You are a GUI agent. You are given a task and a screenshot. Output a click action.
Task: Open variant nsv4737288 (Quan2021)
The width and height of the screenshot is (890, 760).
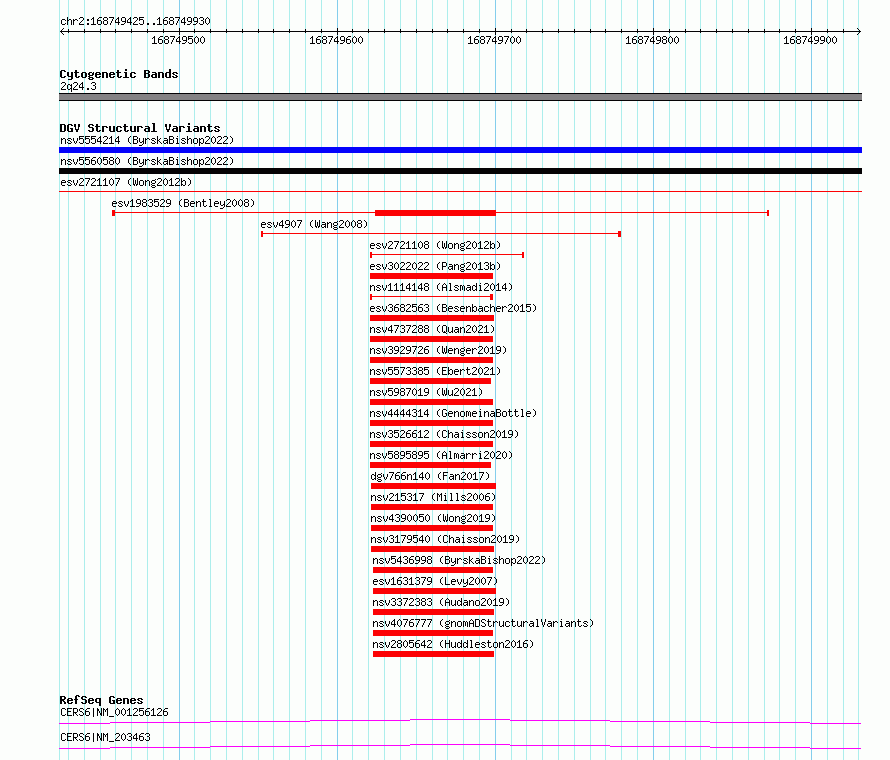point(432,329)
